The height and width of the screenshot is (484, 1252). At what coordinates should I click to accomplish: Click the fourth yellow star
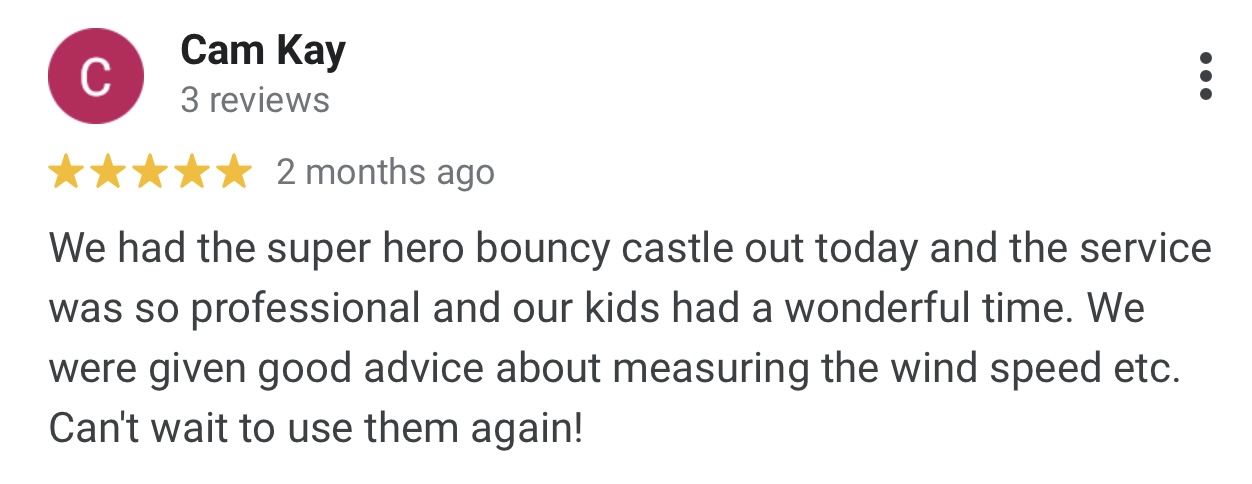tap(192, 173)
